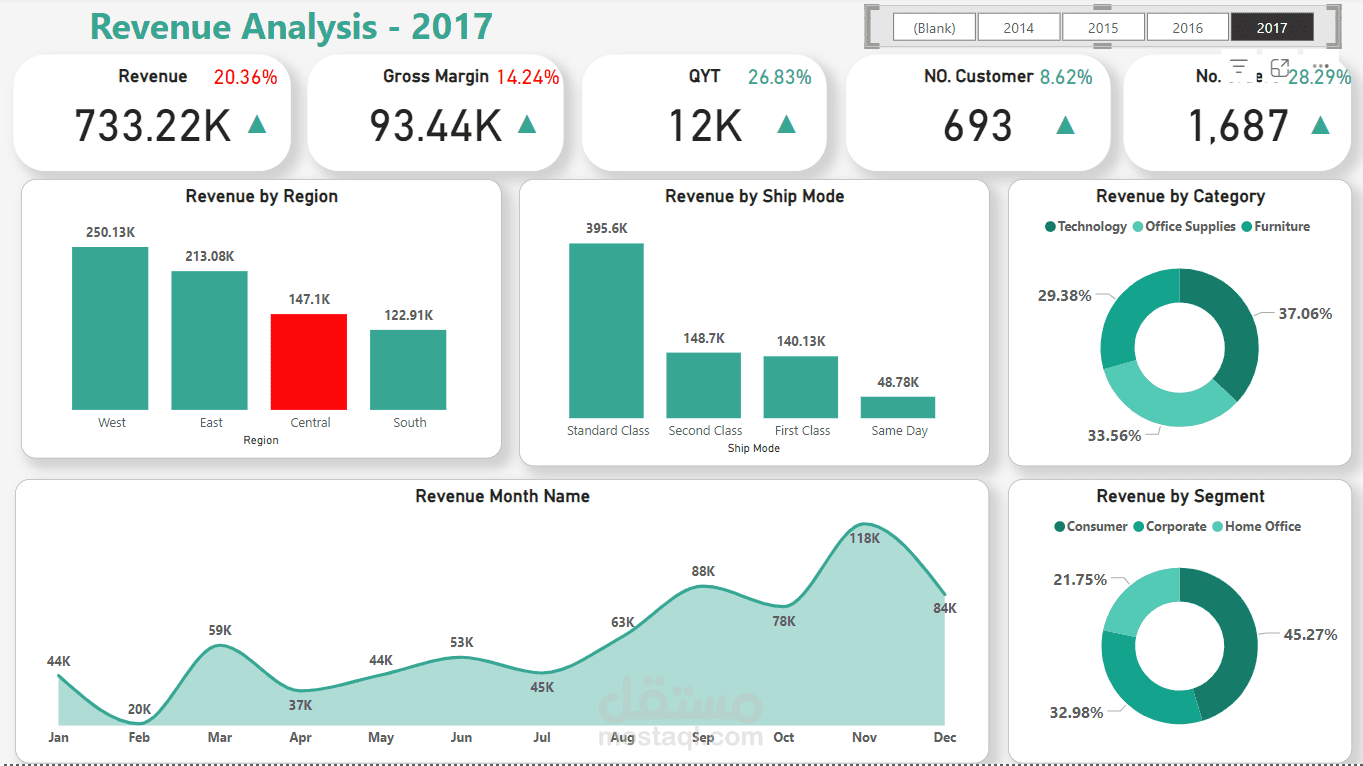Click the Consumer legend color dot
The width and height of the screenshot is (1363, 766).
[x=1059, y=527]
